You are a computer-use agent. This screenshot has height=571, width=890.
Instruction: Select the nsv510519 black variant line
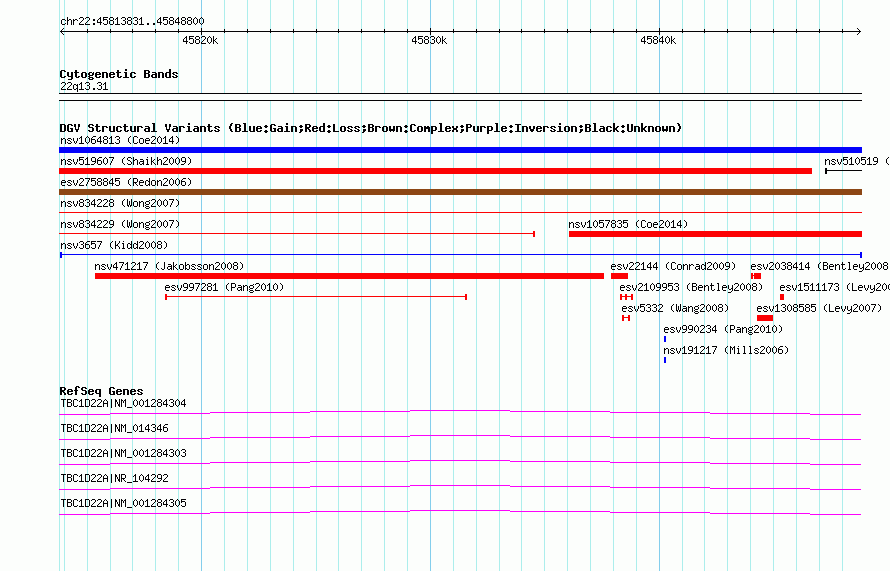[843, 171]
